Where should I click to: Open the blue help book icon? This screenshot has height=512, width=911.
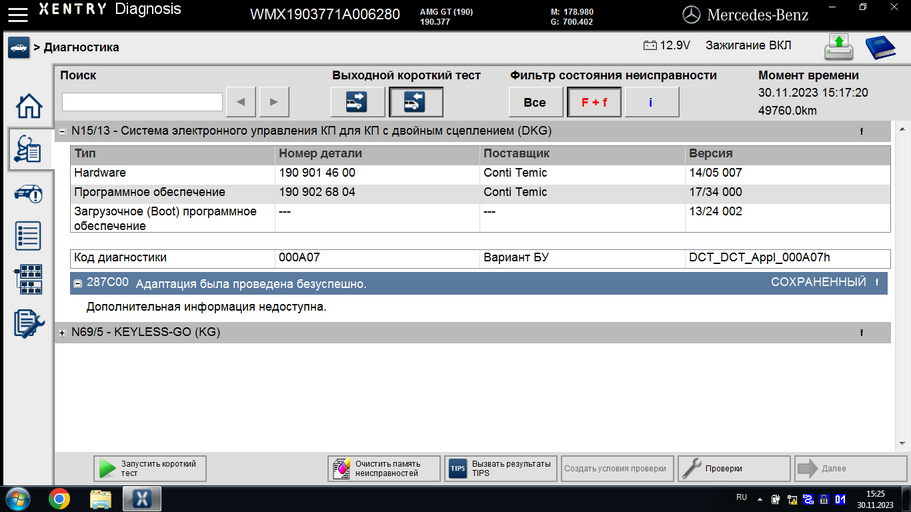(880, 48)
